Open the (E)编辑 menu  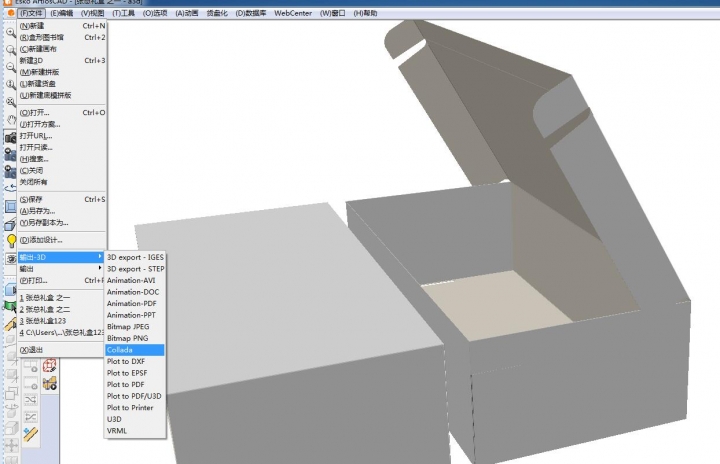click(62, 13)
